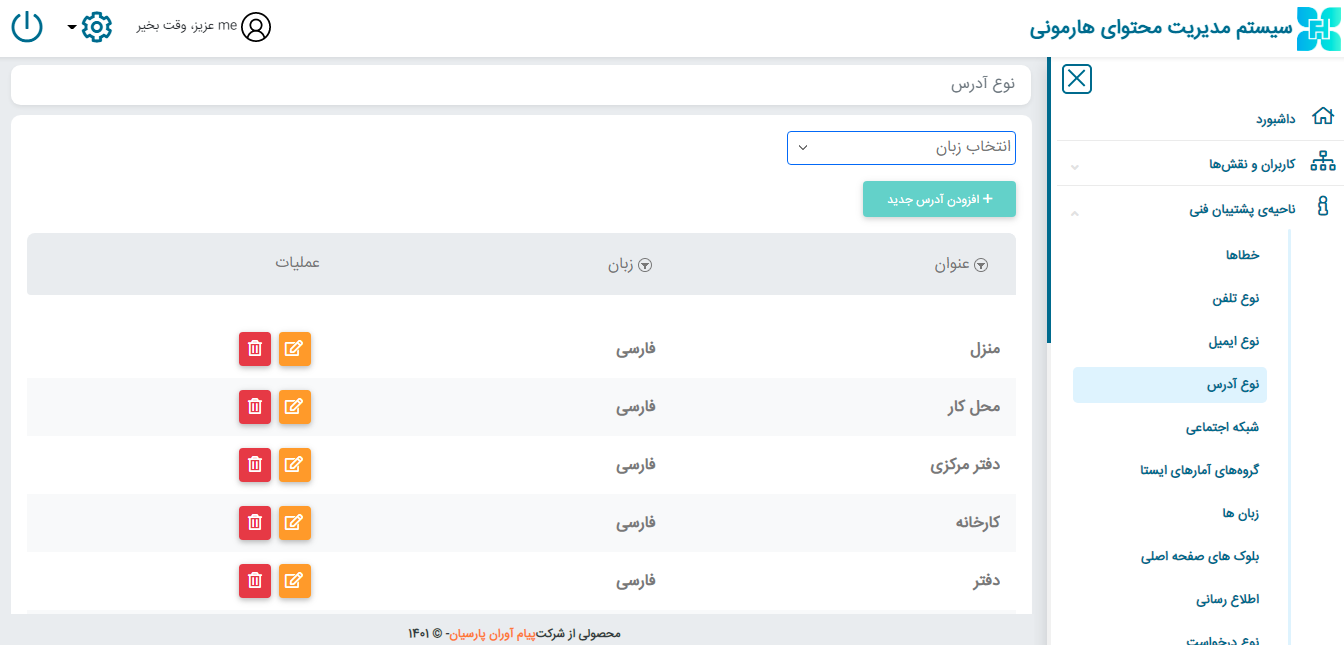The width and height of the screenshot is (1344, 645).
Task: Sort table by عنوان column filter icon
Action: coord(981,265)
